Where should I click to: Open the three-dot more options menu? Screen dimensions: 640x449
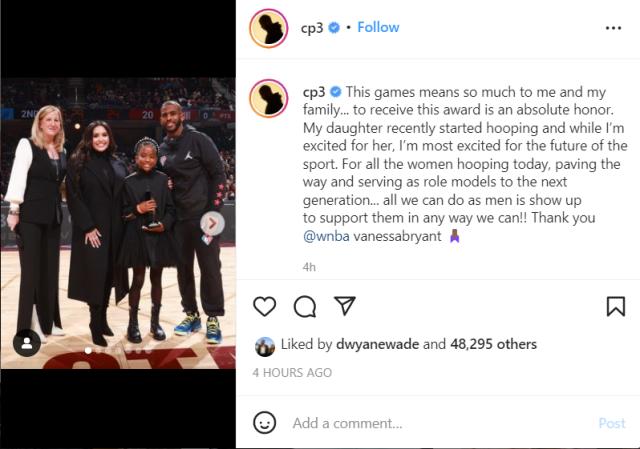tap(613, 28)
